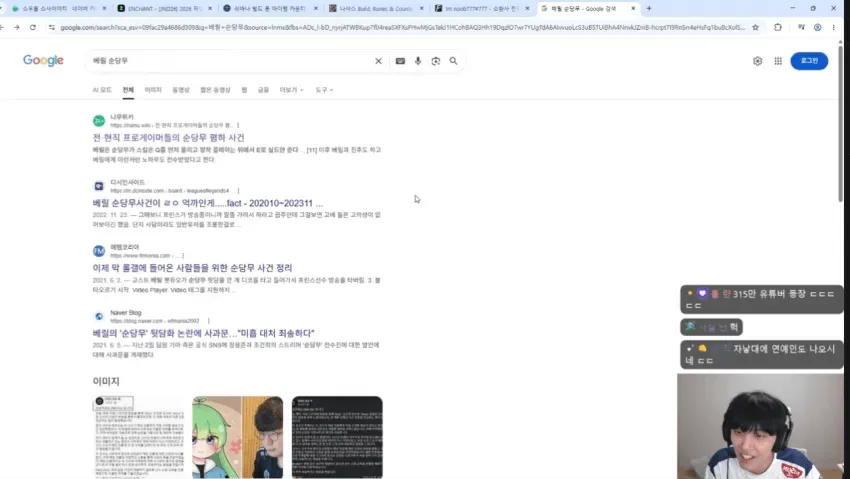Bookmark this page with the star icon
The image size is (850, 479).
pos(755,27)
